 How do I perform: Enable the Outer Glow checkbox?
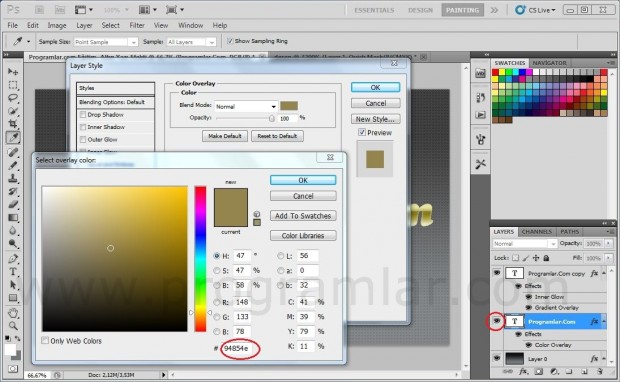[x=83, y=140]
